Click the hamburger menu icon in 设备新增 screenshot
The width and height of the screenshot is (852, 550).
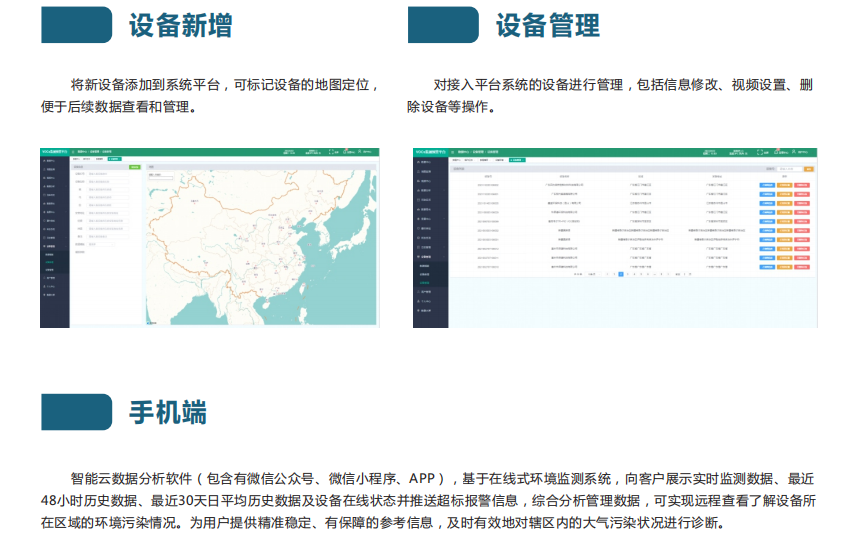tap(73, 152)
